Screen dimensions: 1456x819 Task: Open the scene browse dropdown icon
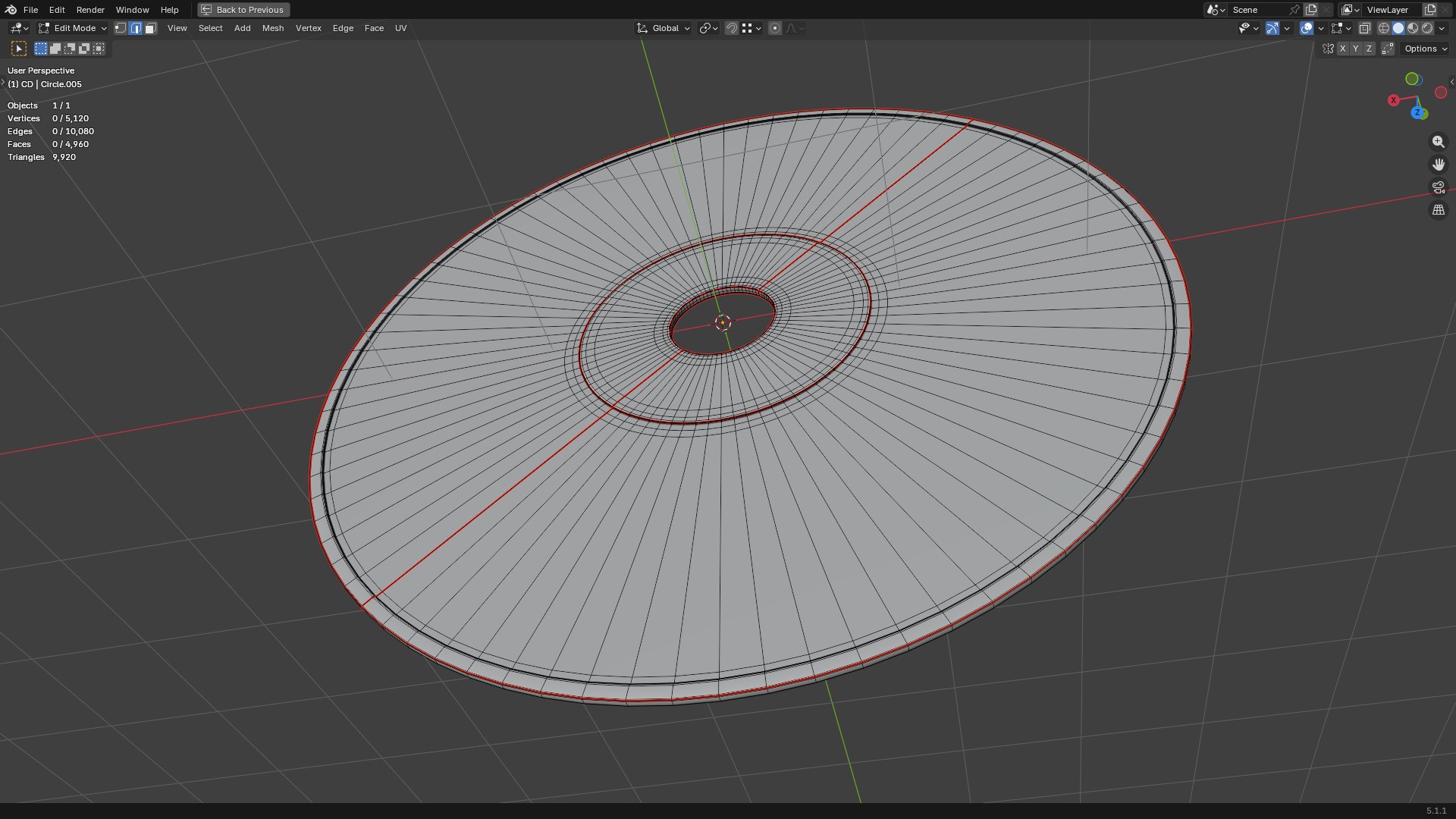point(1216,10)
